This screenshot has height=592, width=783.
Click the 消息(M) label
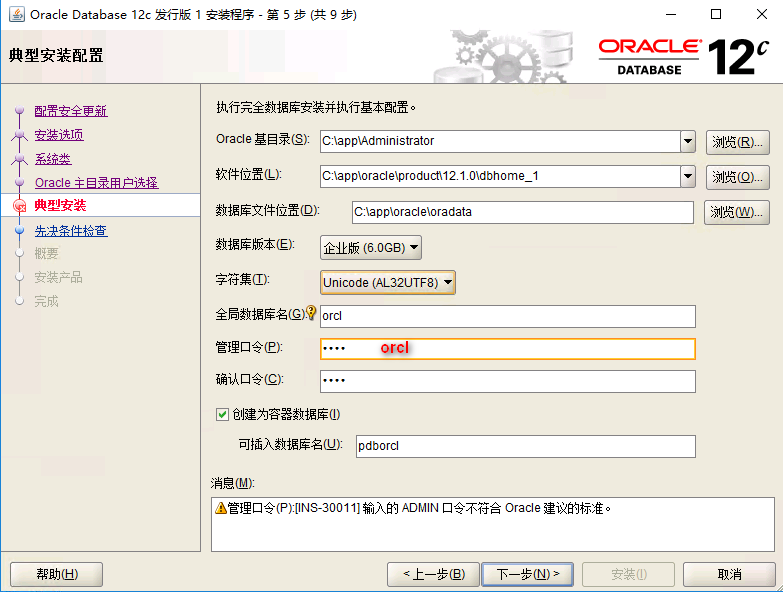point(233,483)
